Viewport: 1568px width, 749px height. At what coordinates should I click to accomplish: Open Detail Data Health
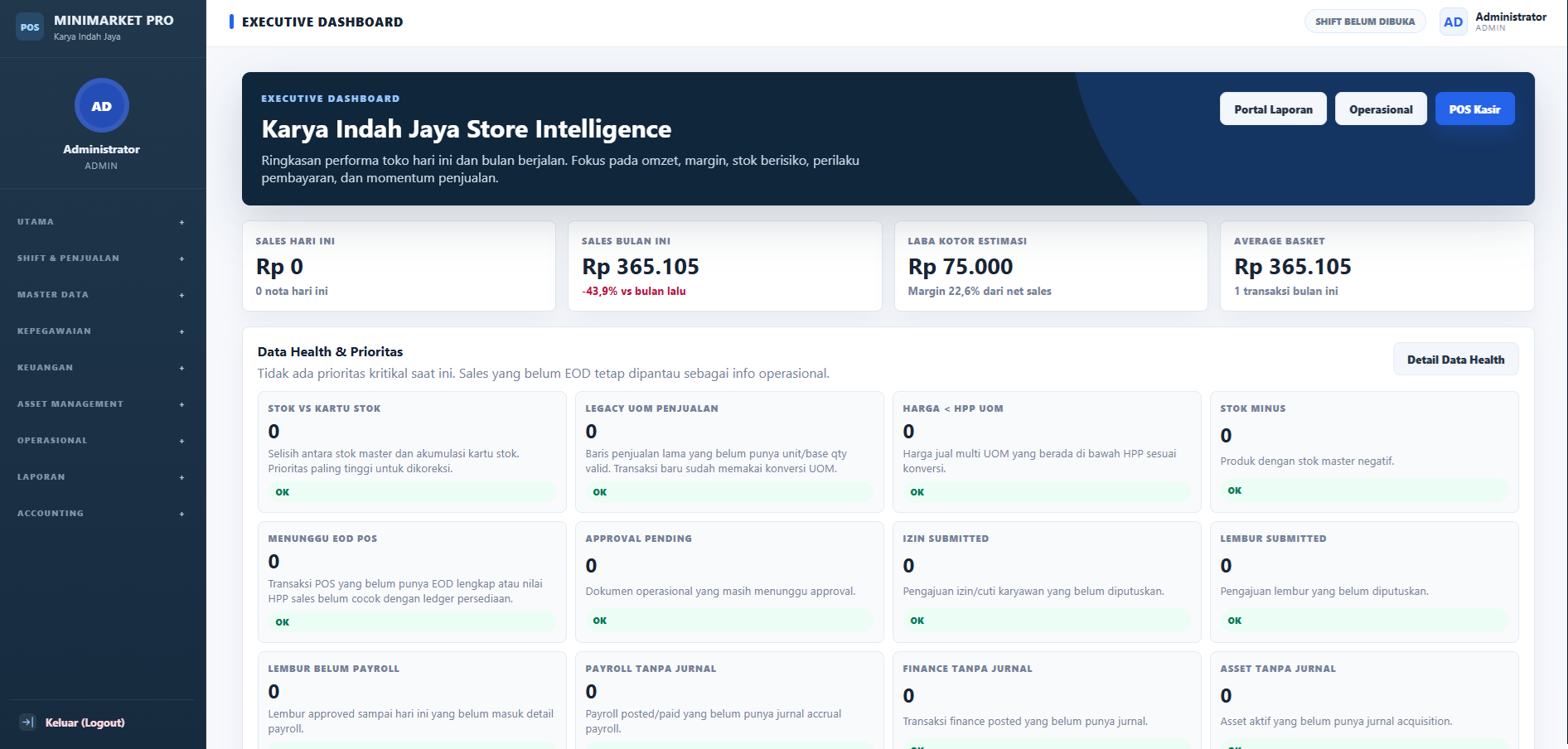tap(1455, 359)
